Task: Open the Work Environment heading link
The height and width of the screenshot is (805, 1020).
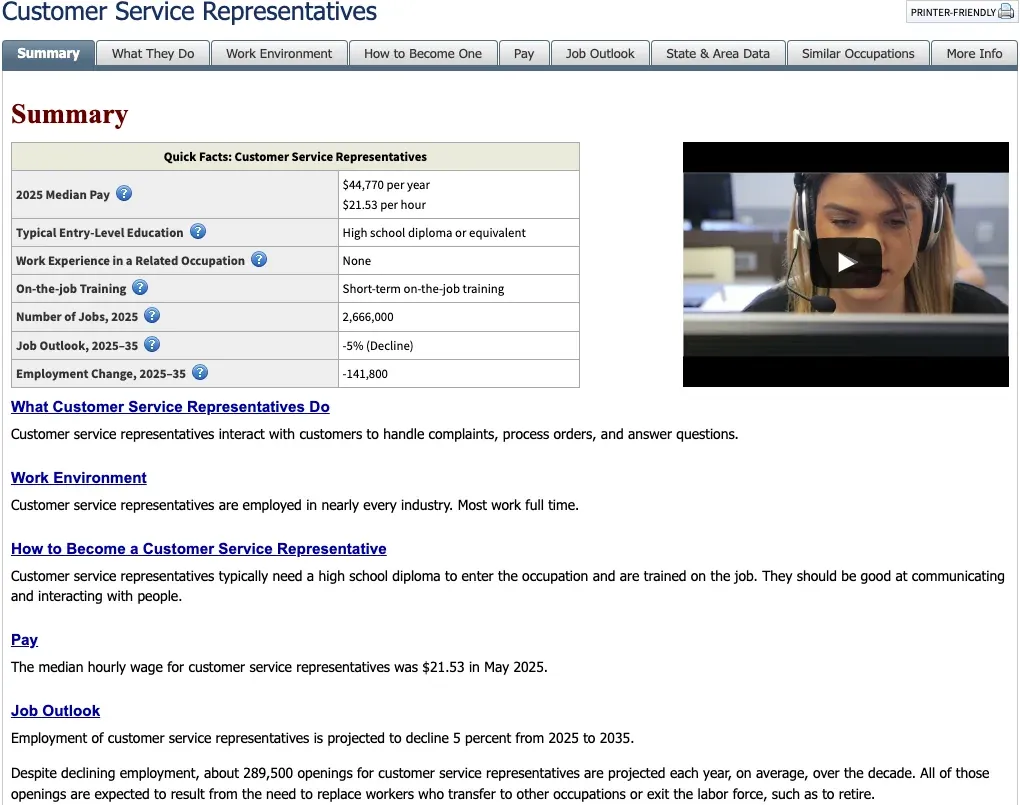Action: pyautogui.click(x=79, y=478)
